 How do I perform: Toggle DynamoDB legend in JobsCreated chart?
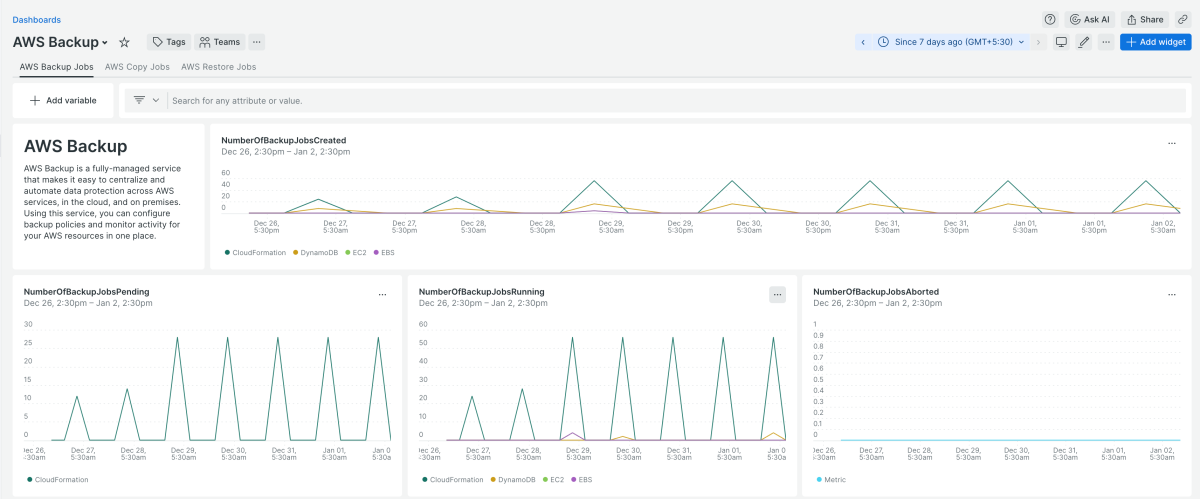pyautogui.click(x=314, y=252)
